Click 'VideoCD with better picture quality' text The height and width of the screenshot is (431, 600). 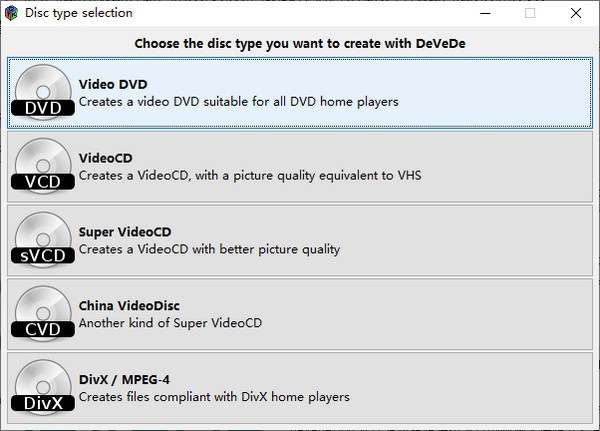point(239,250)
